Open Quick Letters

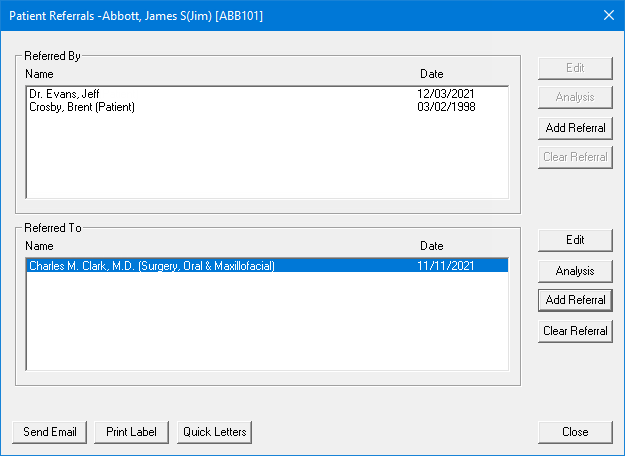pos(213,432)
